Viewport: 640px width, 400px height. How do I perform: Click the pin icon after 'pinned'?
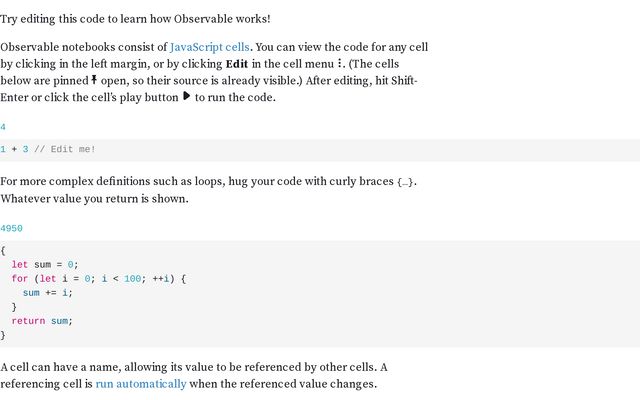pos(94,80)
